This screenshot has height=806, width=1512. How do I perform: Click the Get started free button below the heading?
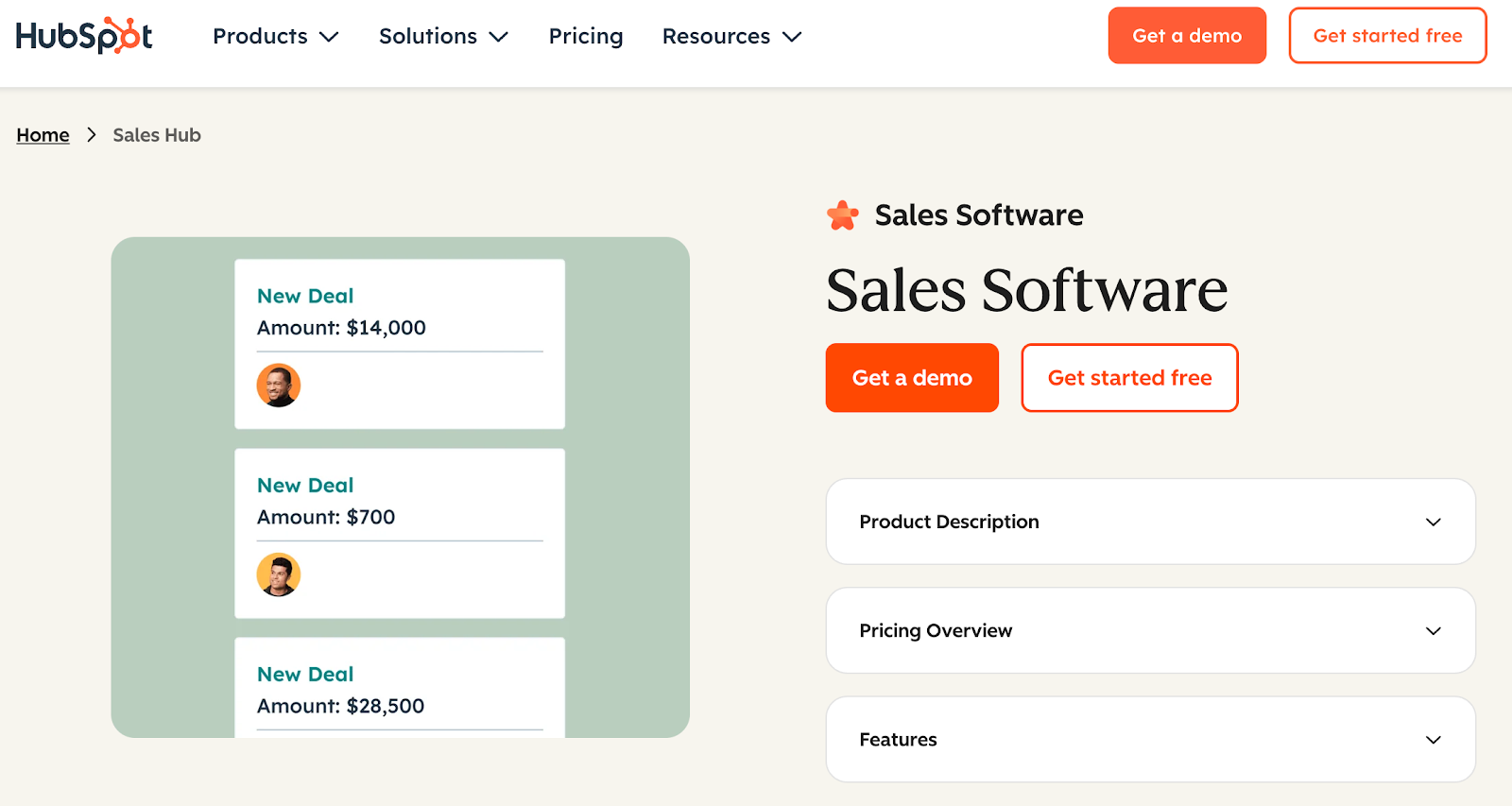click(x=1129, y=378)
